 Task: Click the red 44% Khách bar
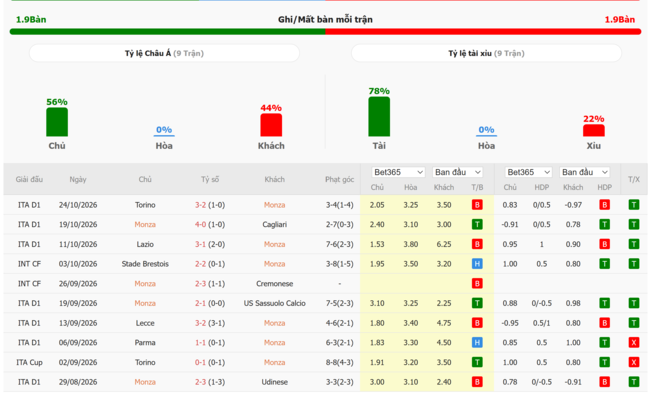coord(271,125)
